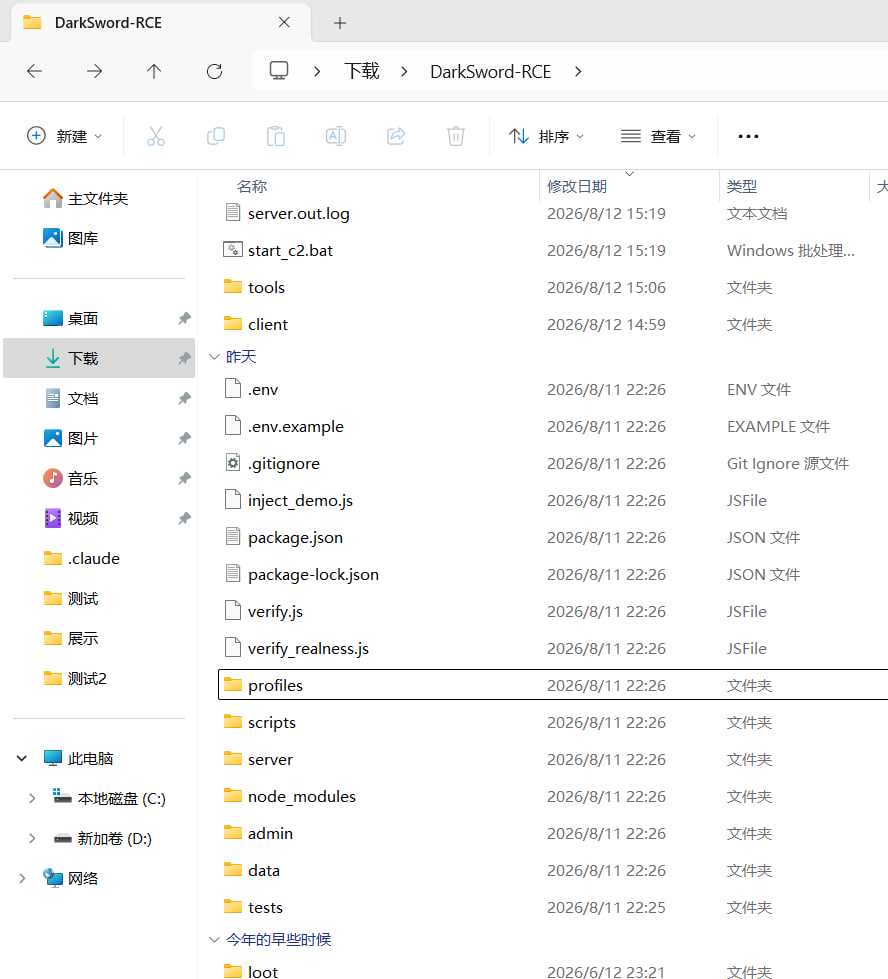Expand 本地磁盘 (C:) tree node
Image resolution: width=888 pixels, height=979 pixels.
32,798
